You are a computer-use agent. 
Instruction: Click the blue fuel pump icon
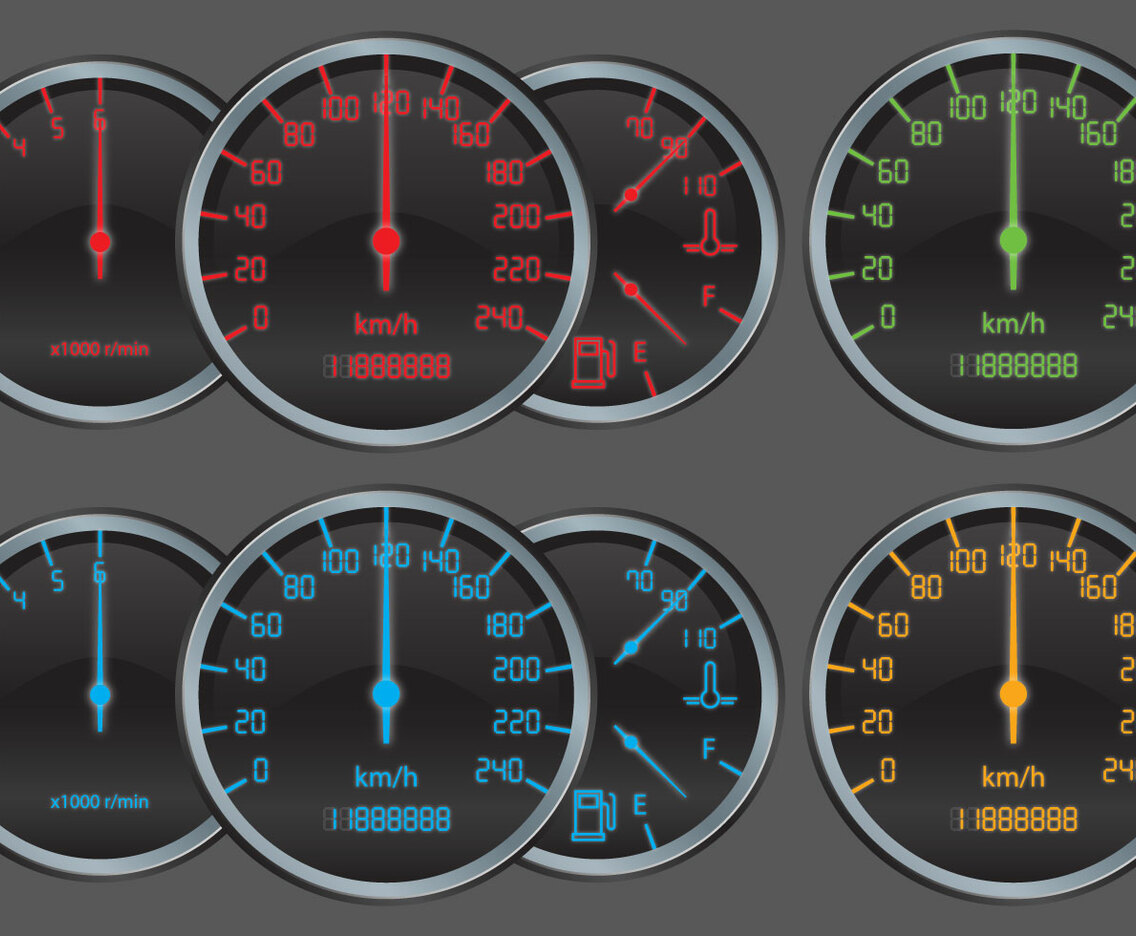(x=591, y=815)
